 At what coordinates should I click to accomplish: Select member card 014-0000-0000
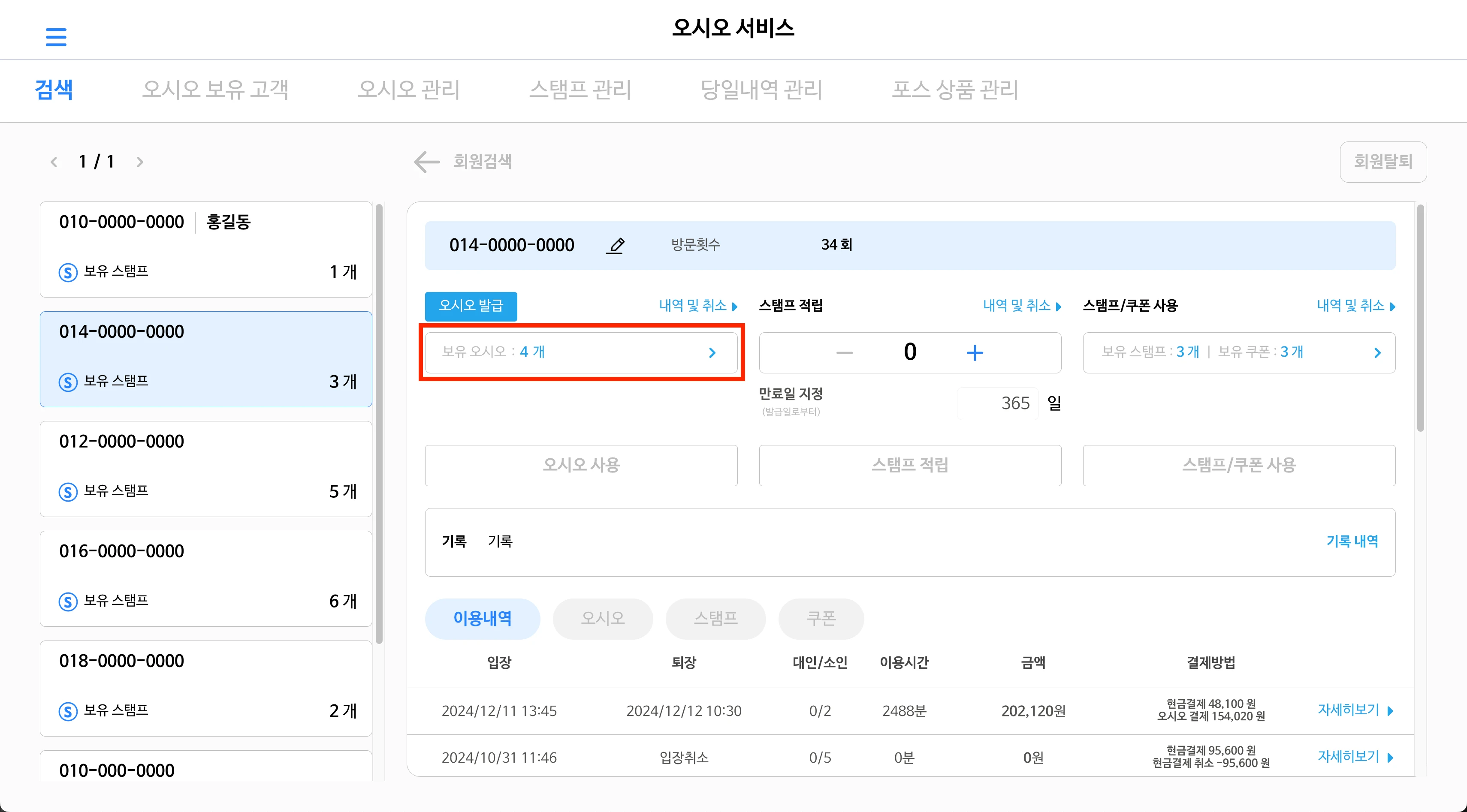[x=205, y=359]
